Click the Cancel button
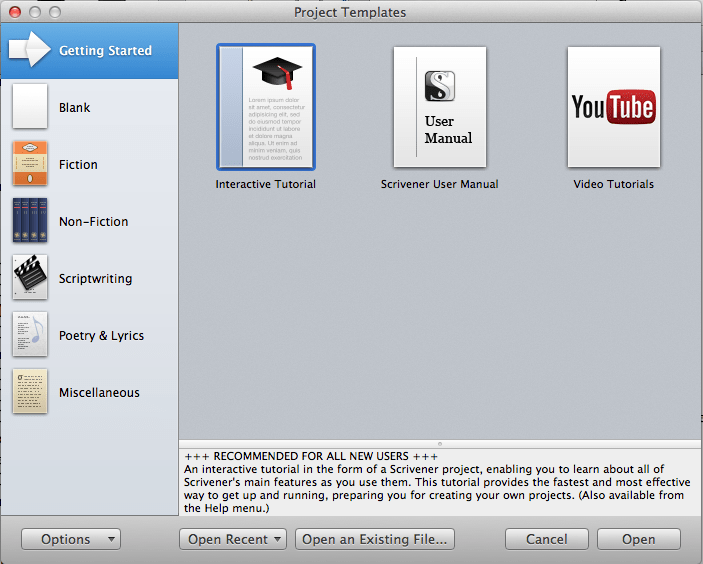This screenshot has width=703, height=564. tap(547, 539)
